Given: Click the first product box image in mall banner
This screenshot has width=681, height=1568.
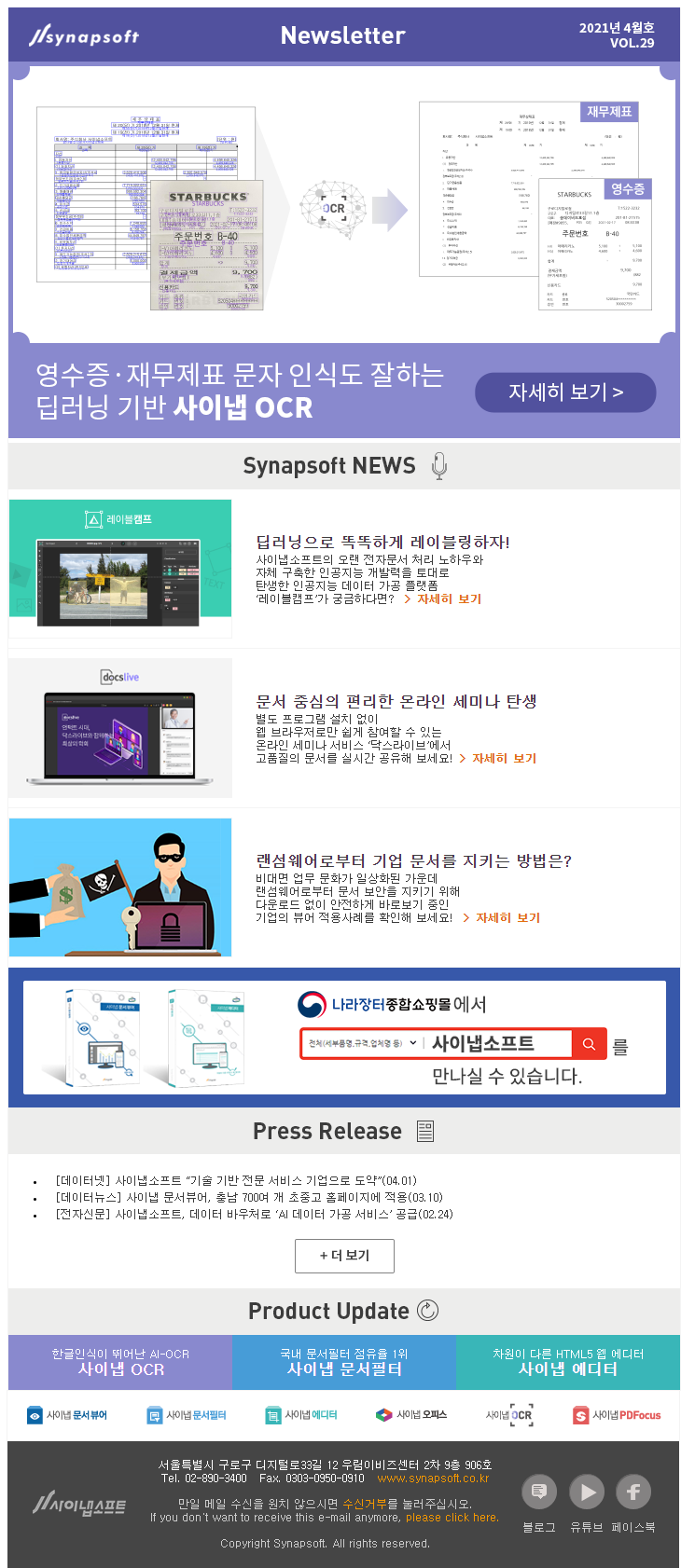Looking at the screenshot, I should 104,1038.
